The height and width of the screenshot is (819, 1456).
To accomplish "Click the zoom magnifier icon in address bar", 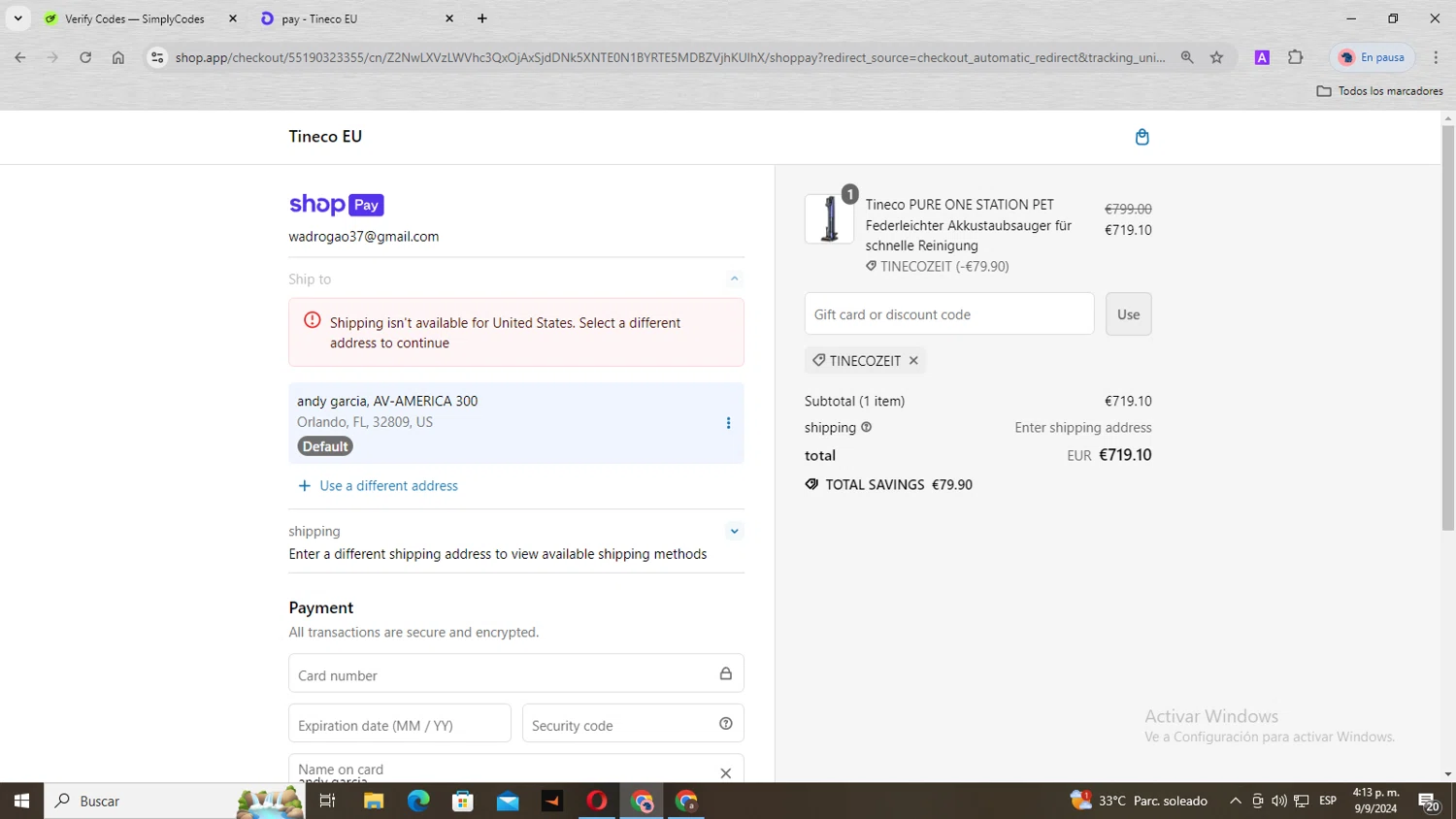I will pyautogui.click(x=1187, y=57).
